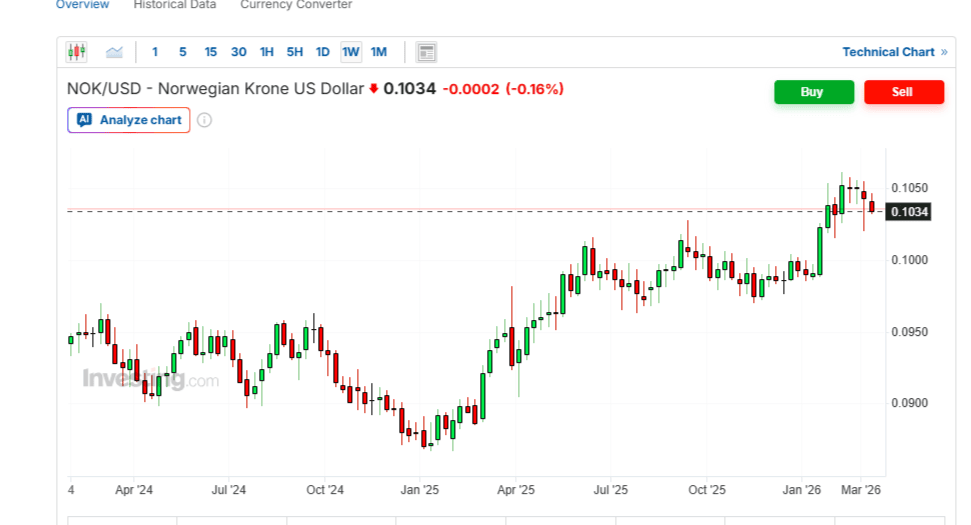Go to the Overview tab
This screenshot has height=525, width=971.
pos(82,5)
